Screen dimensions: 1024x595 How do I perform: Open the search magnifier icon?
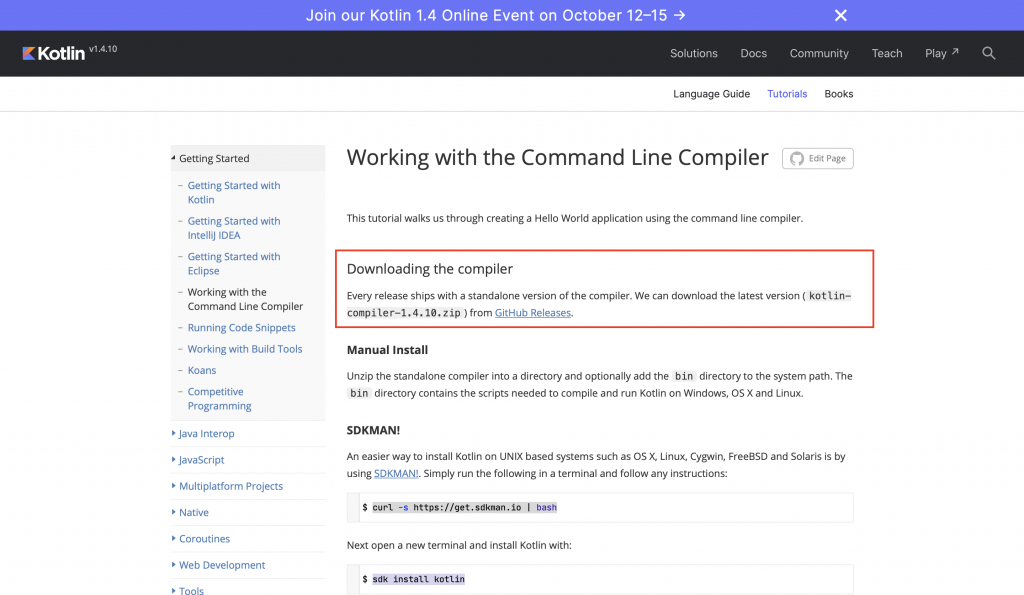point(988,54)
